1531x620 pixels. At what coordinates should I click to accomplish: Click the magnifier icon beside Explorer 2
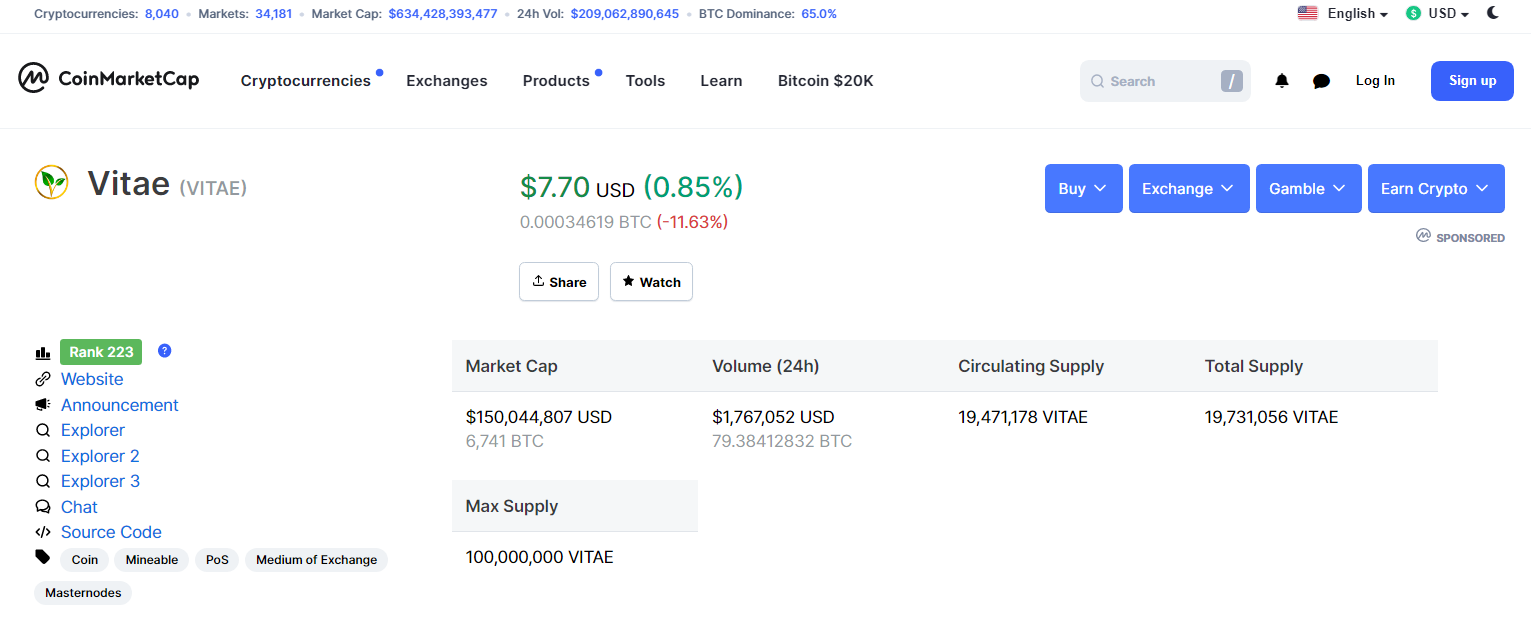[x=43, y=456]
